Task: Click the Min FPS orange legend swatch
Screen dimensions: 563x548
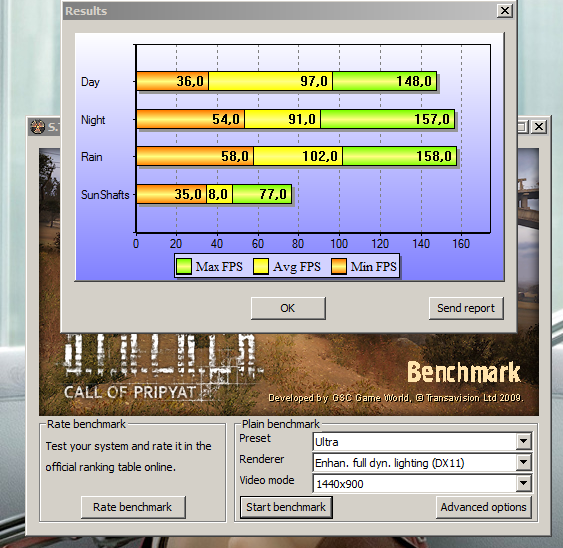Action: [x=339, y=266]
